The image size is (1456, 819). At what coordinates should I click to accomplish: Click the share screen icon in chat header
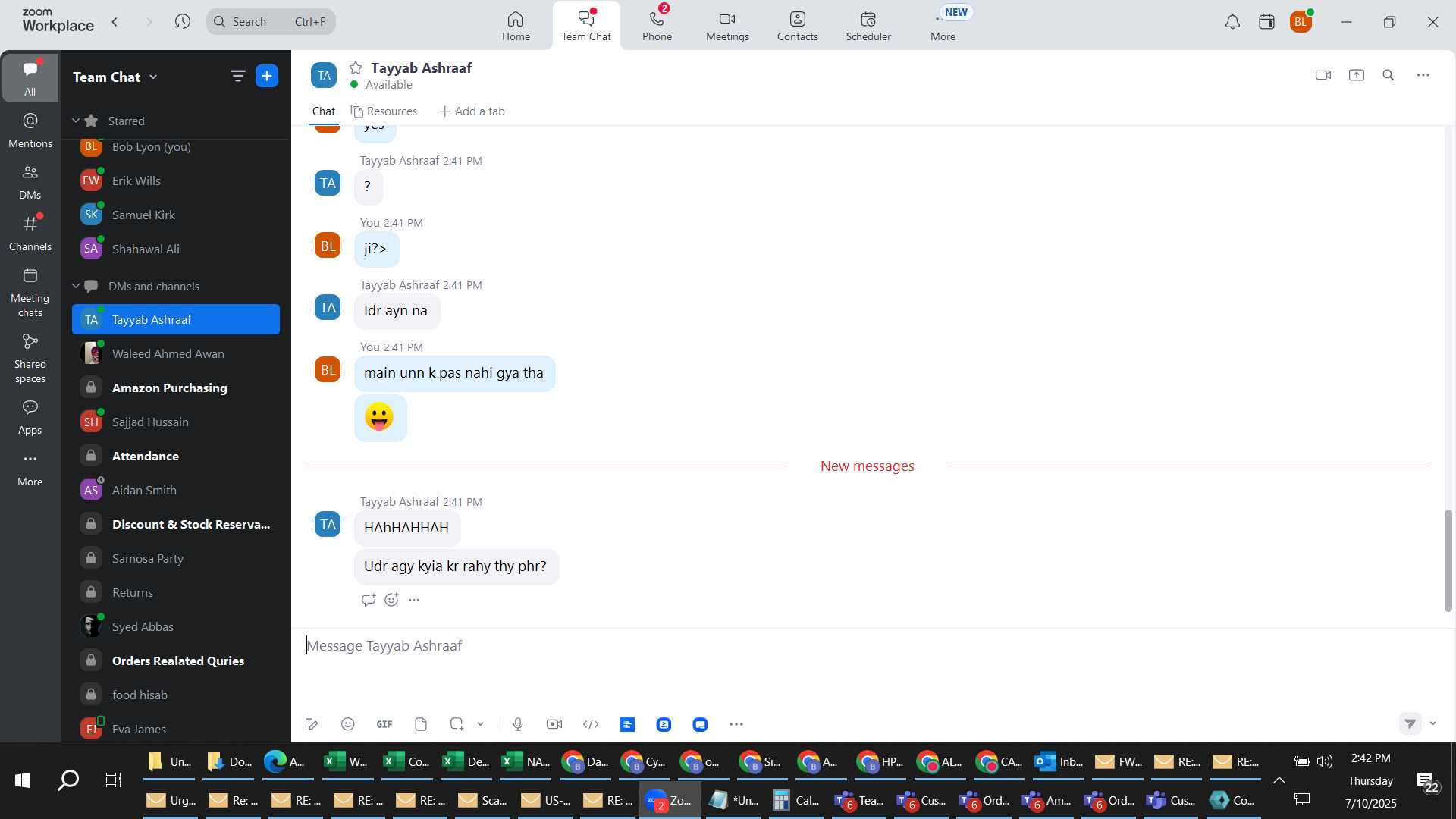click(x=1357, y=75)
